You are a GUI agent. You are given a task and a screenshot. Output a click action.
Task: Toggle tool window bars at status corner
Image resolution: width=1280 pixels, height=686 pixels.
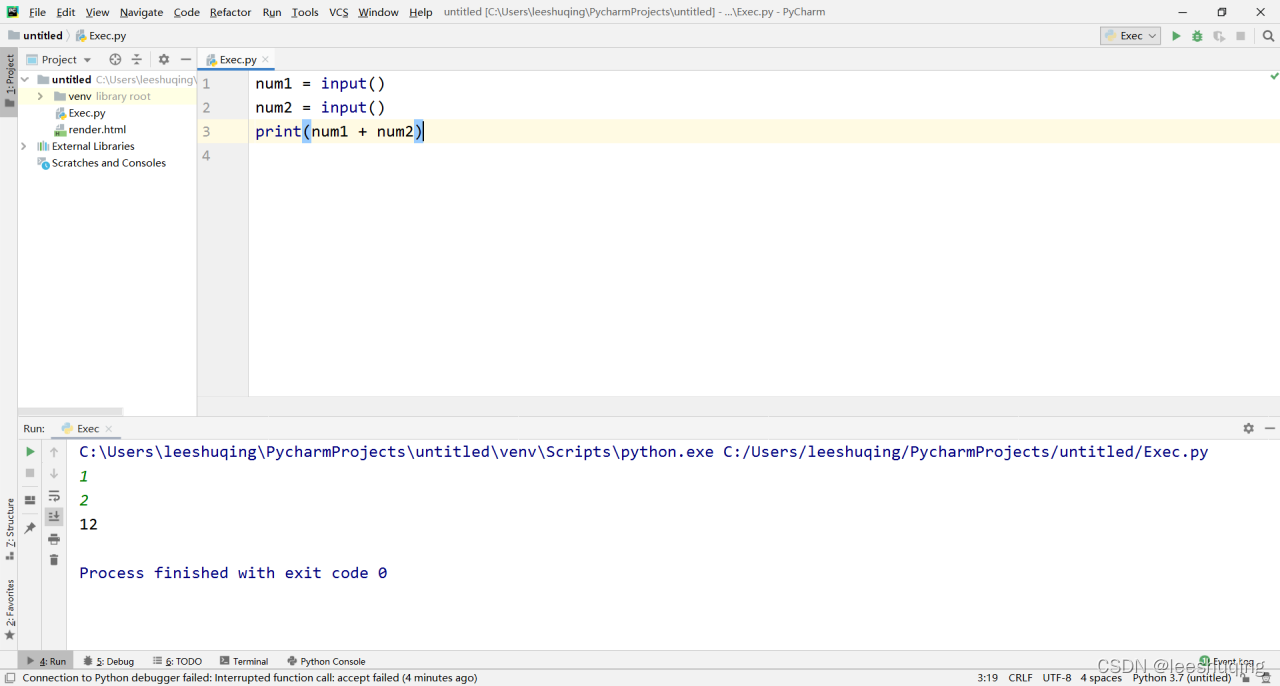9,678
